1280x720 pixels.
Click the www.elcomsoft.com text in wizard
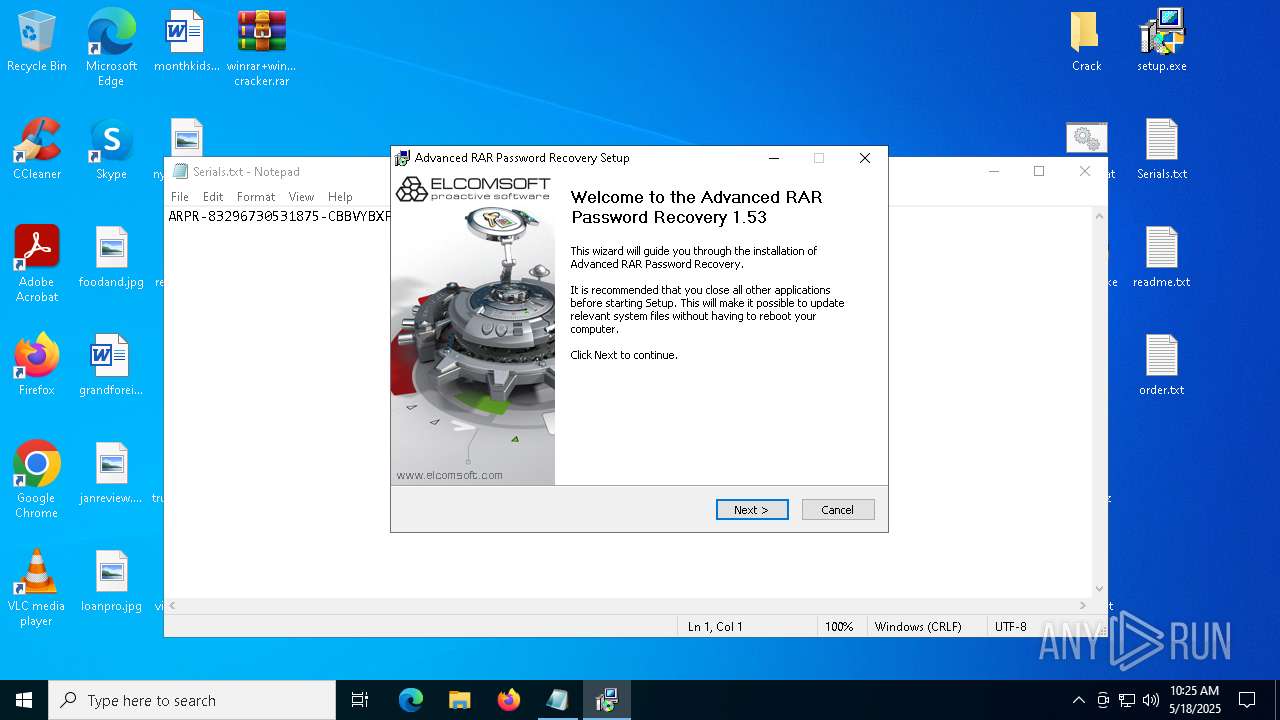point(449,475)
